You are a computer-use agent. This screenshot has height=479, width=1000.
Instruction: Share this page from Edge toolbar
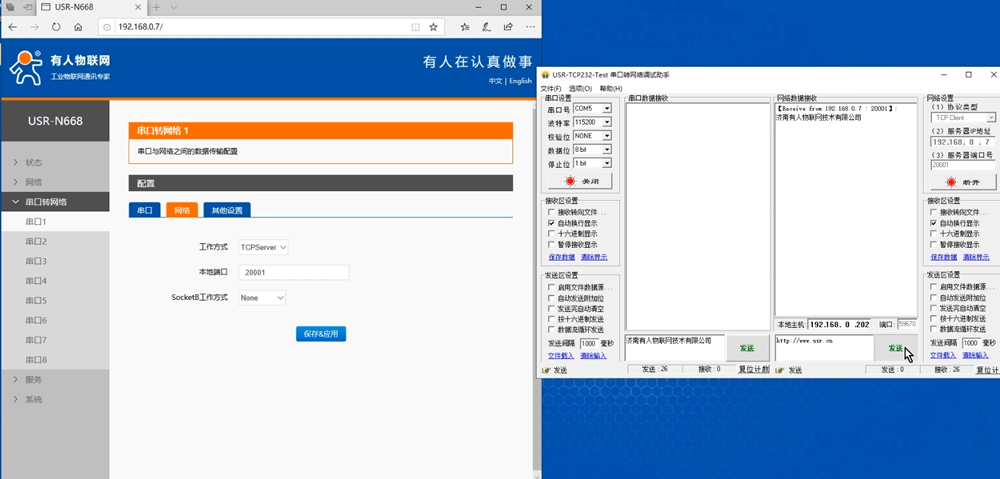[508, 27]
